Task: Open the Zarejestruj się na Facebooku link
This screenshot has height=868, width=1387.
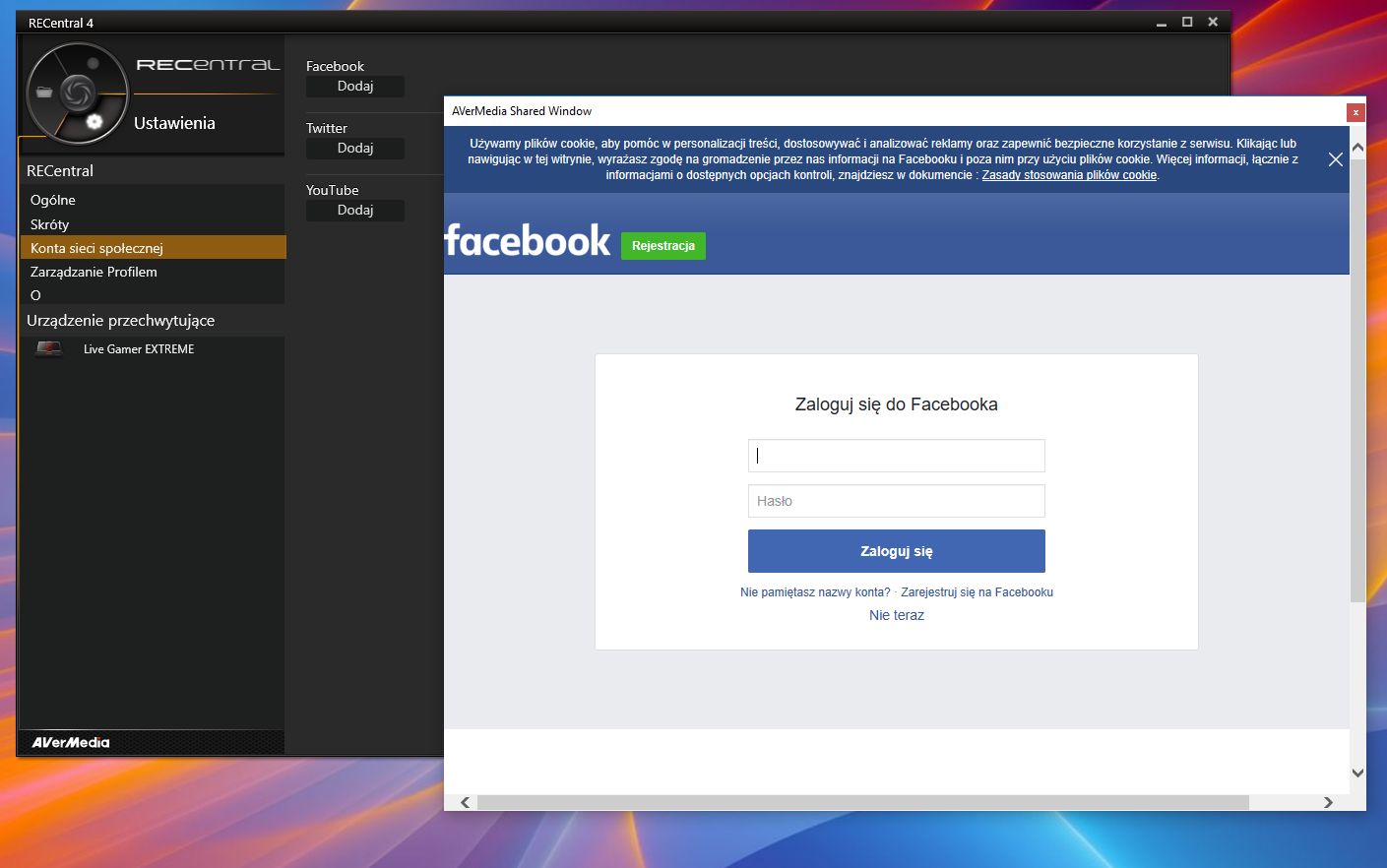Action: [977, 592]
